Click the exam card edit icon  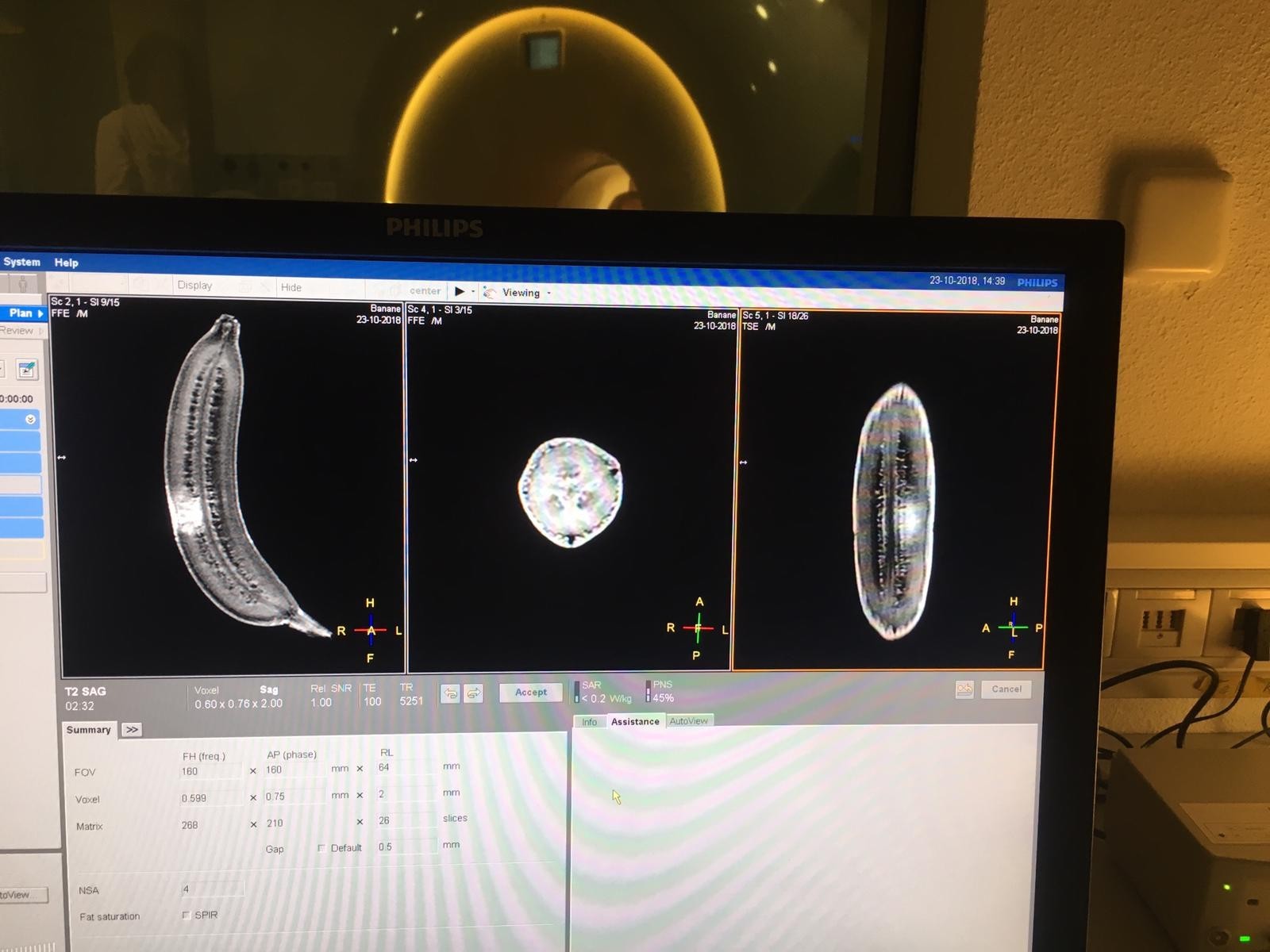click(x=26, y=369)
